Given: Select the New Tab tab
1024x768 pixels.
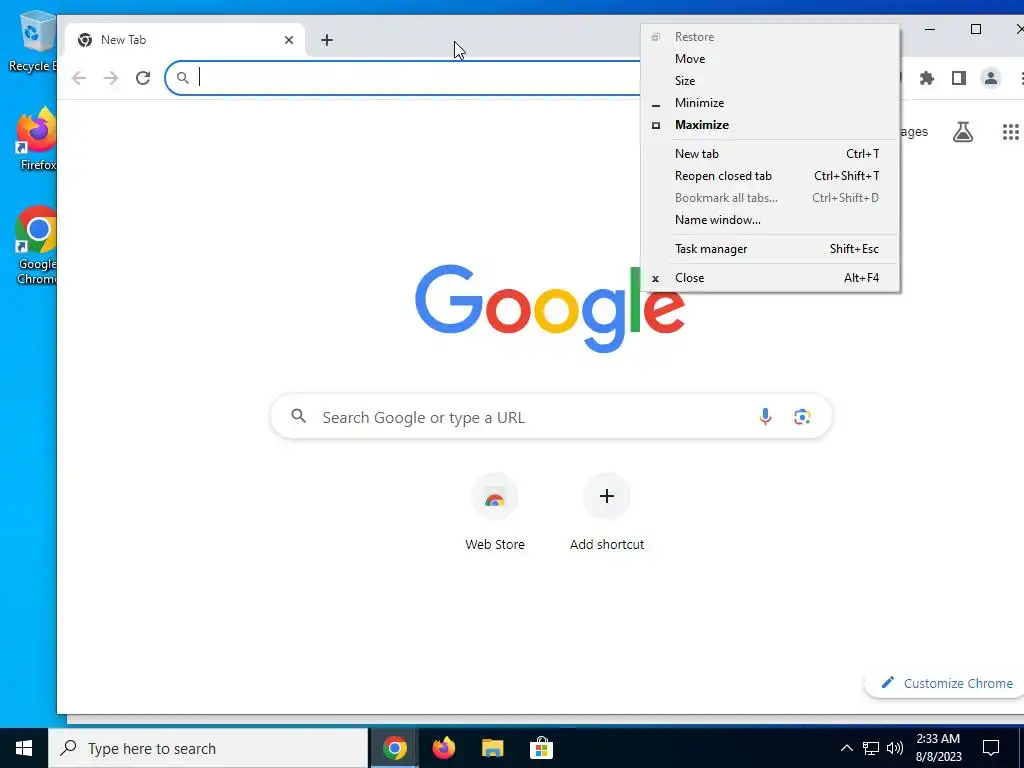Looking at the screenshot, I should (x=185, y=40).
